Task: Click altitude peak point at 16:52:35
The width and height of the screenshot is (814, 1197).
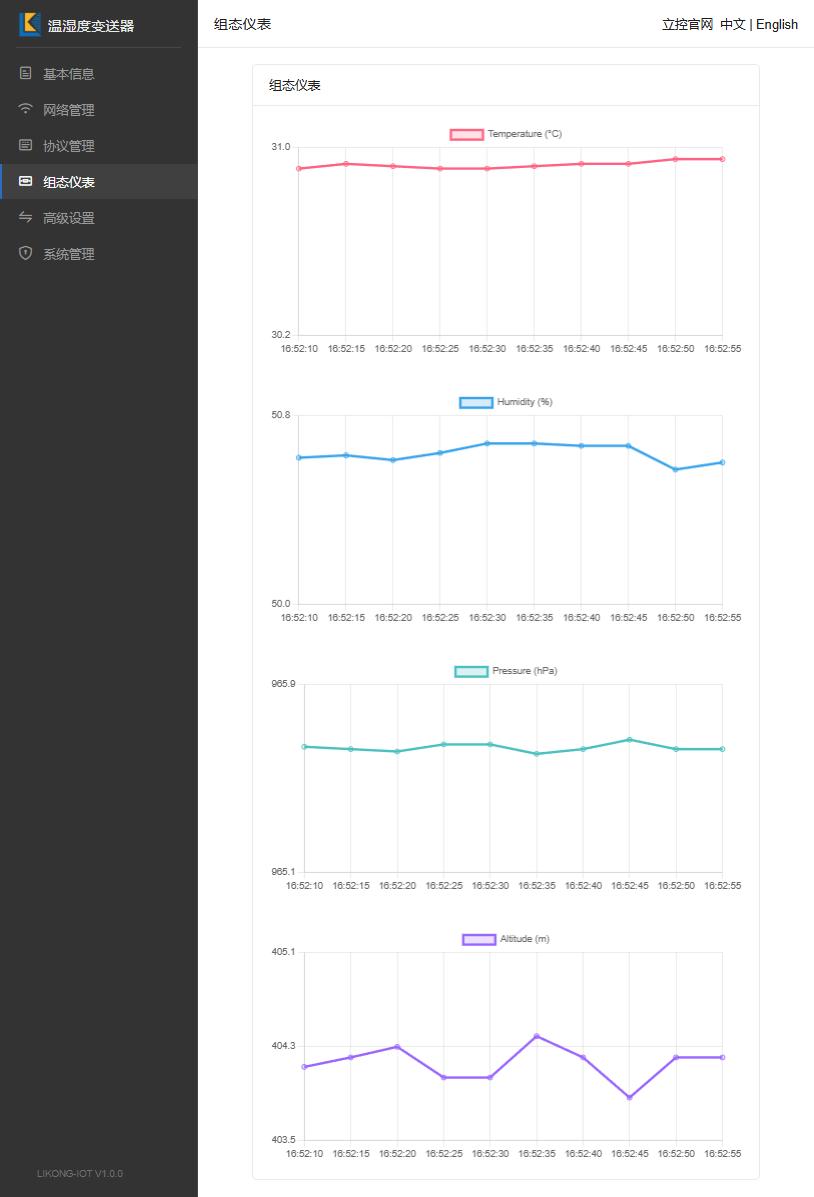Action: coord(537,1036)
